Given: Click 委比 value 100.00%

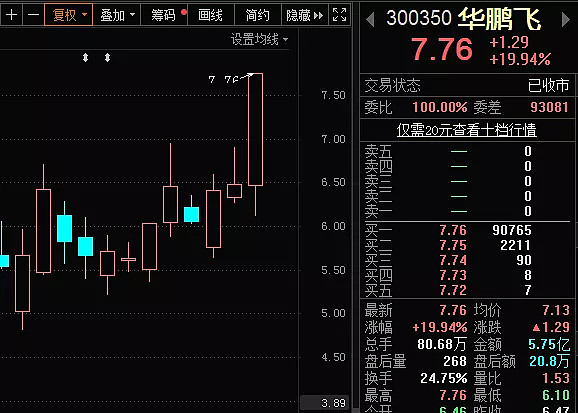Looking at the screenshot, I should click(x=440, y=107).
